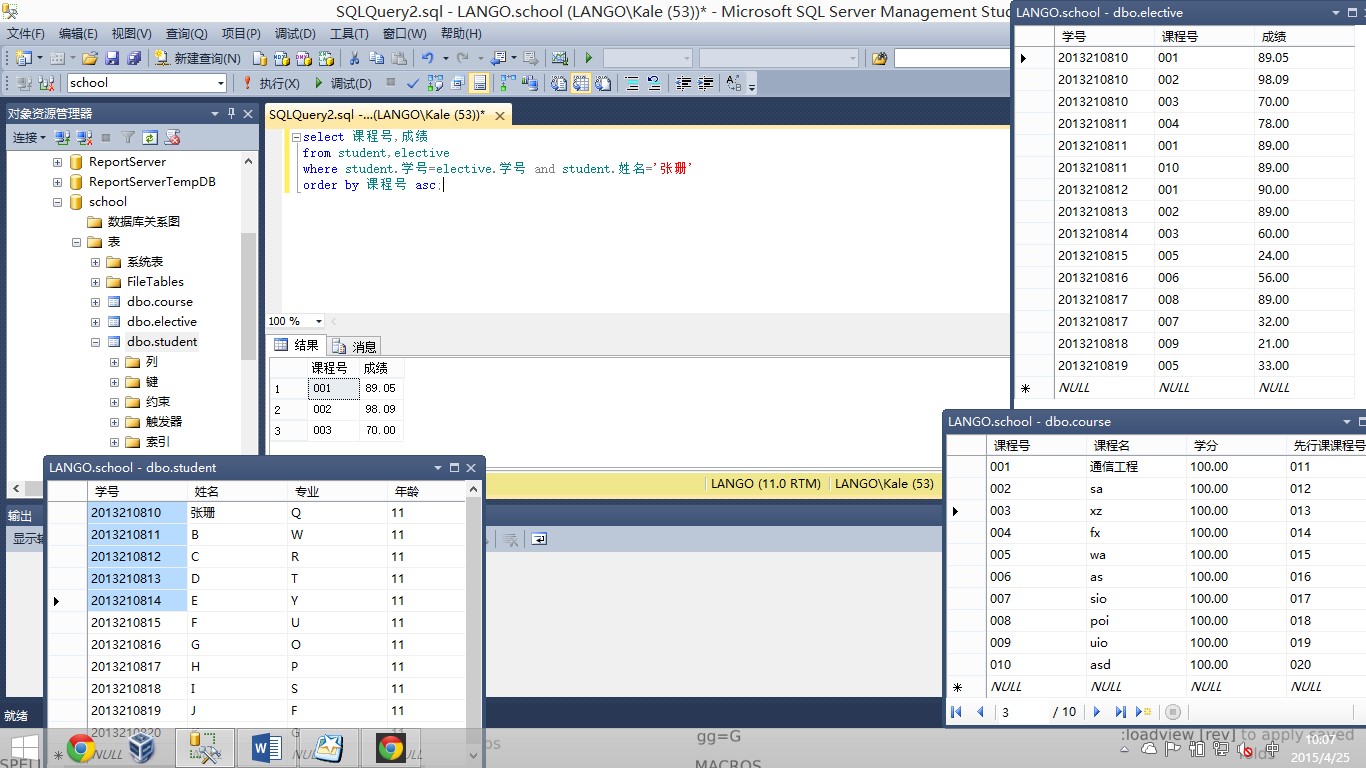Click the 通信工程 cell in course table

coord(1135,467)
